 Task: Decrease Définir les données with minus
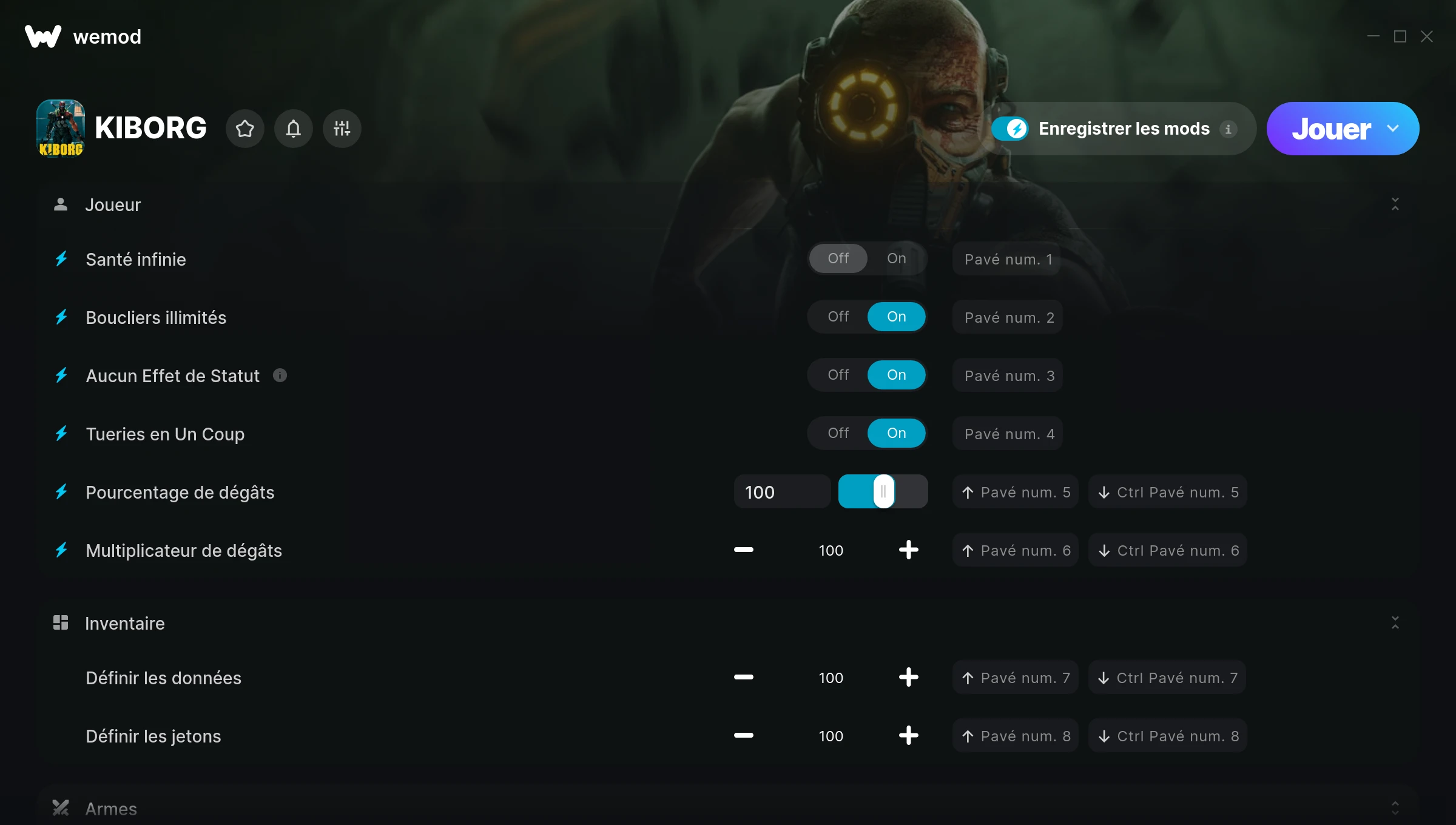tap(744, 678)
